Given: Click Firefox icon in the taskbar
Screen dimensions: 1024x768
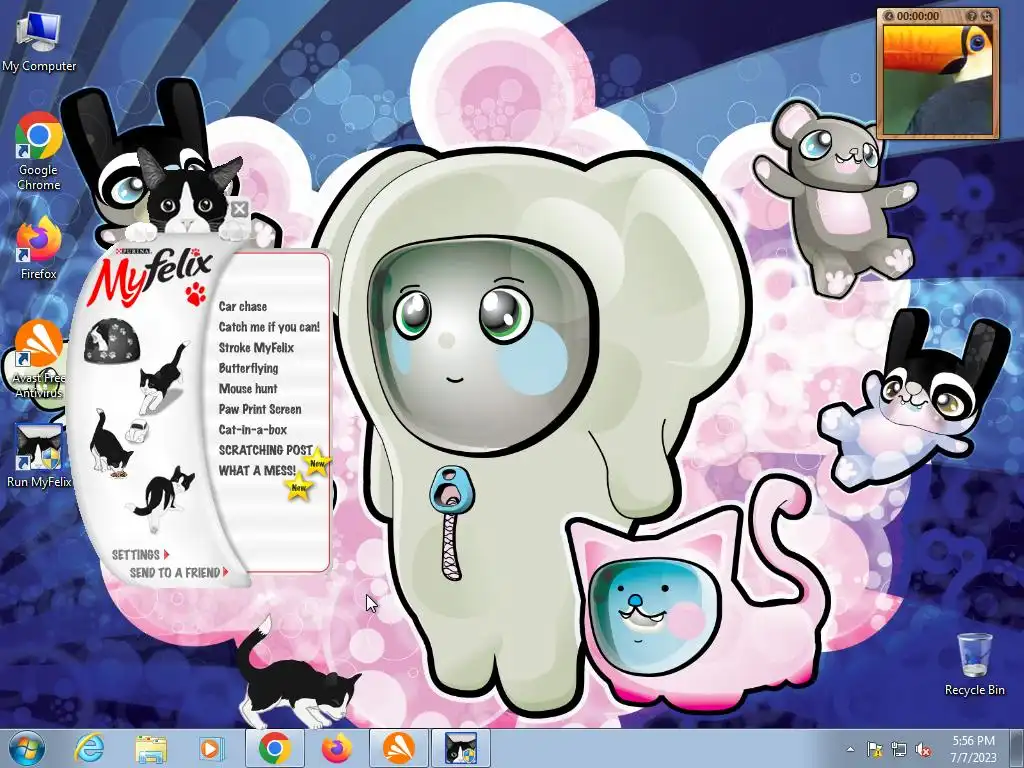Looking at the screenshot, I should pos(336,748).
